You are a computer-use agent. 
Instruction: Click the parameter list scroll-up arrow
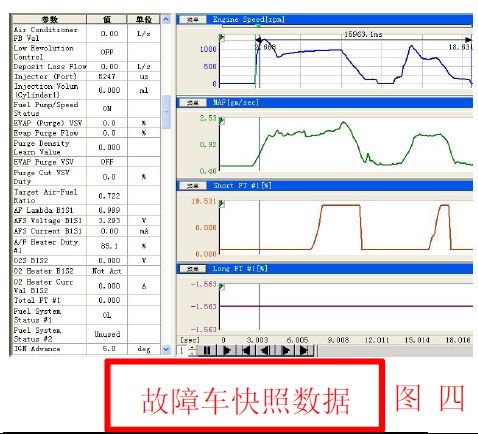tap(166, 19)
